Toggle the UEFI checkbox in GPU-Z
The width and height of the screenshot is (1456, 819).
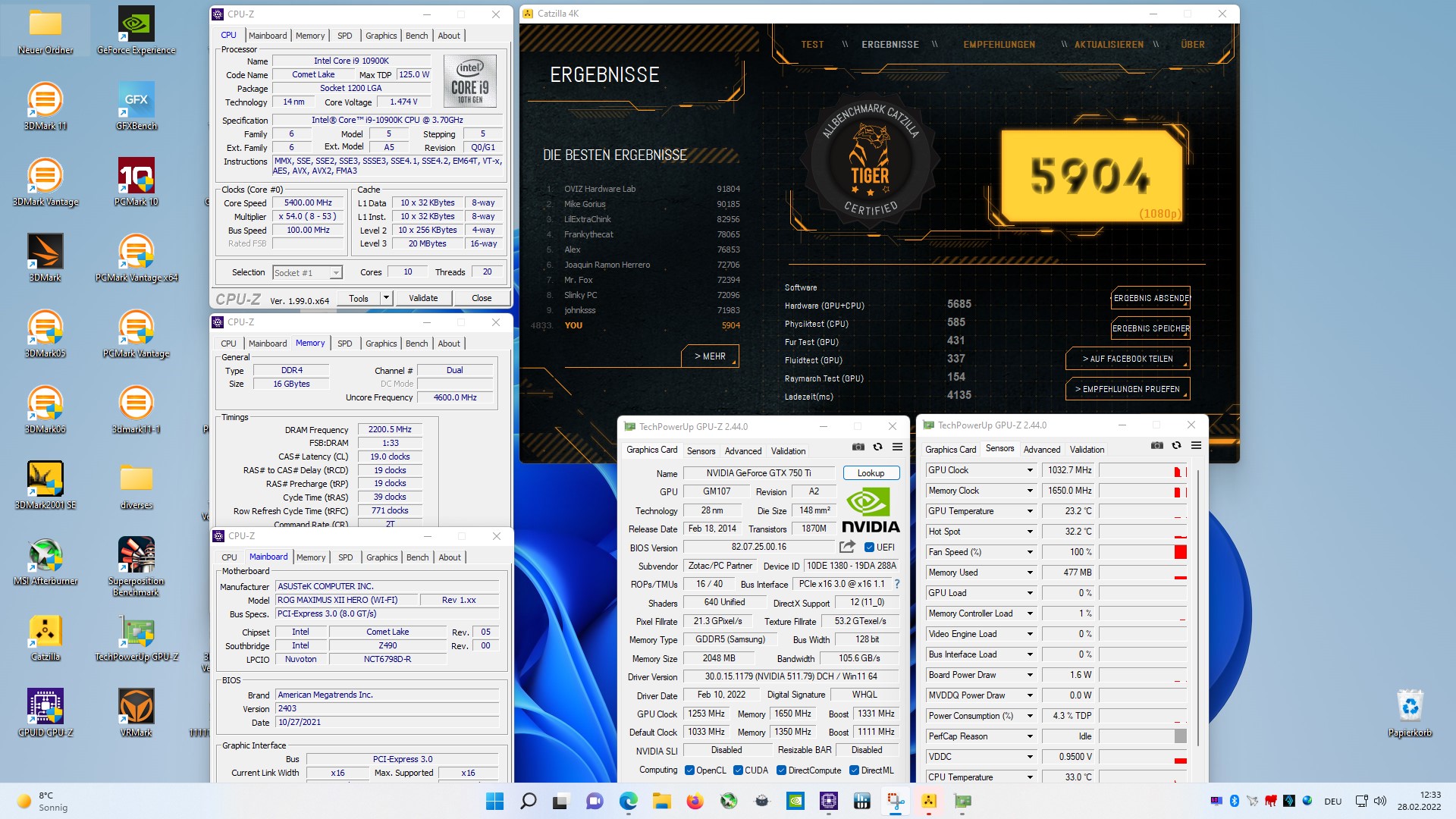[869, 547]
